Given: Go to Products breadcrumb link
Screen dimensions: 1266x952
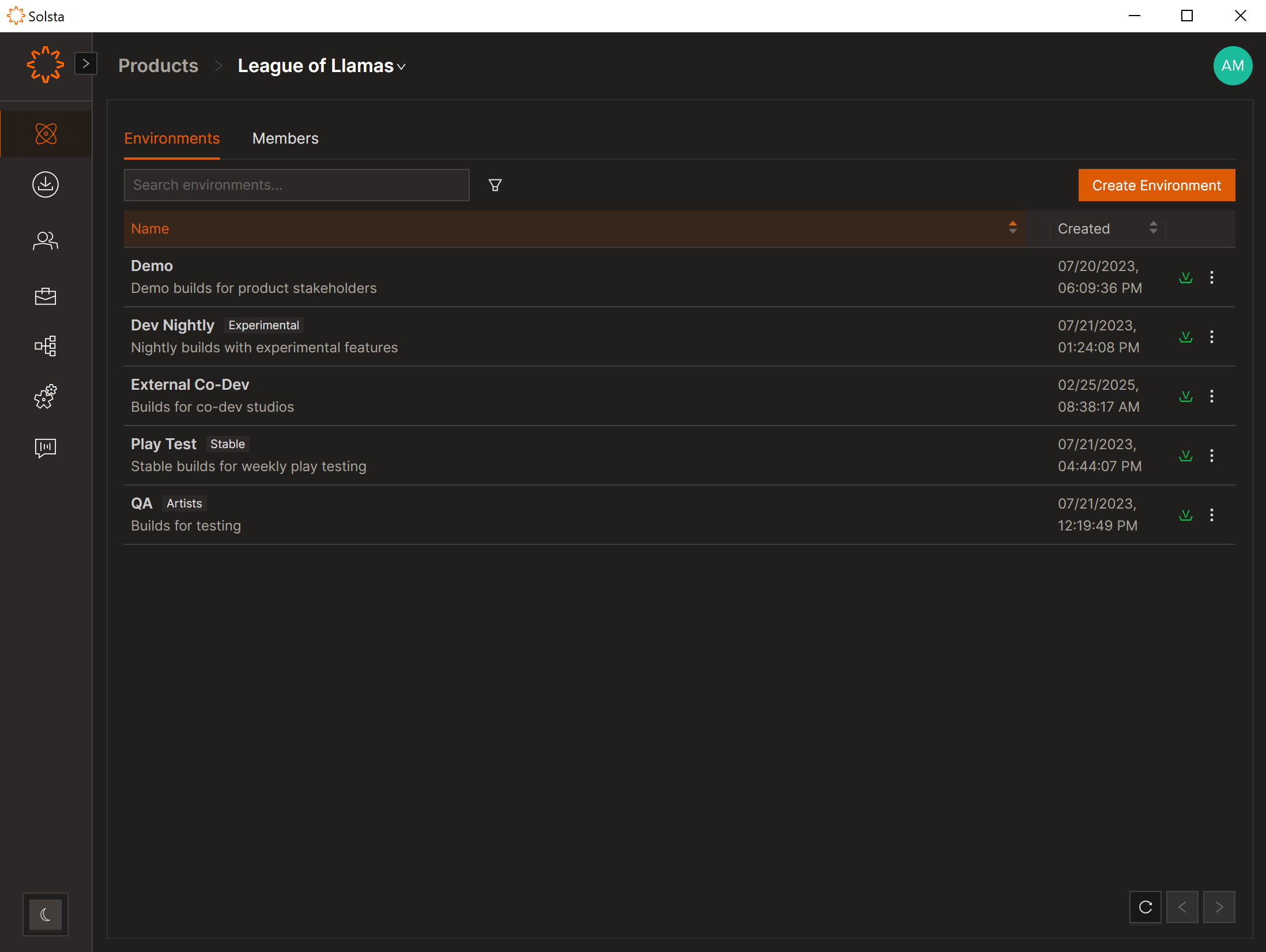Looking at the screenshot, I should point(158,66).
